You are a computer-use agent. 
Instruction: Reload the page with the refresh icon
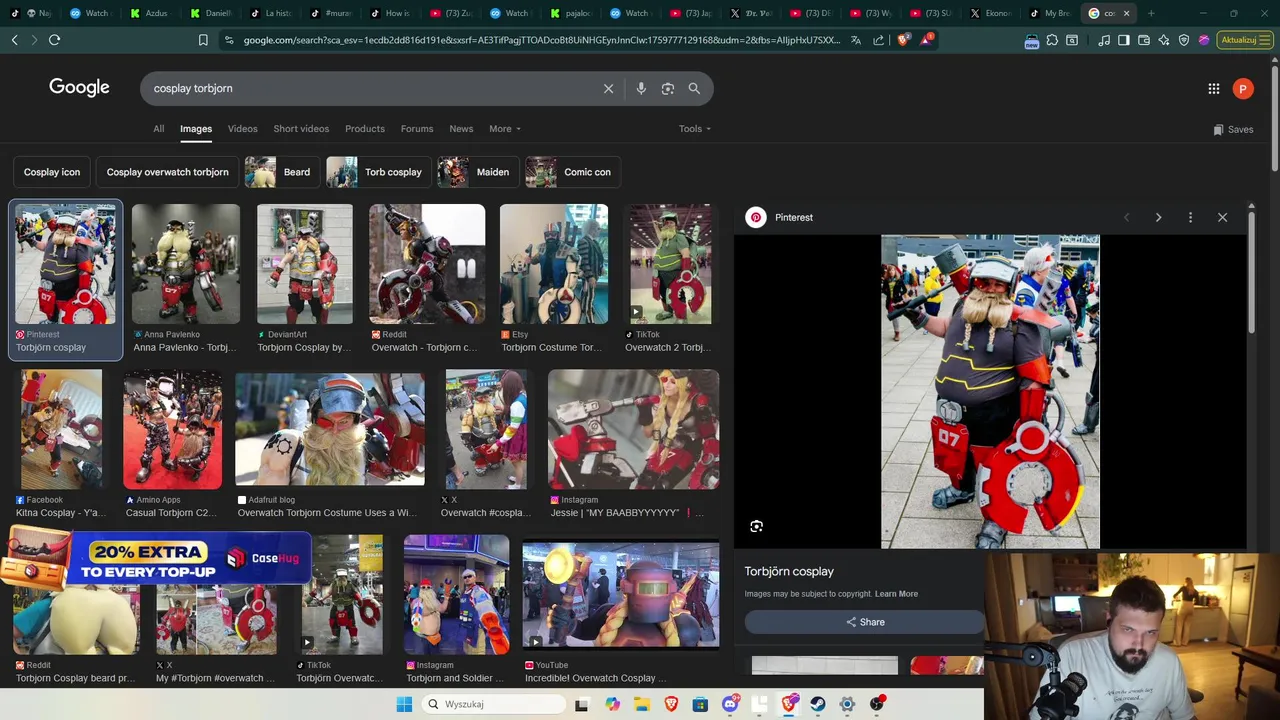pos(54,40)
